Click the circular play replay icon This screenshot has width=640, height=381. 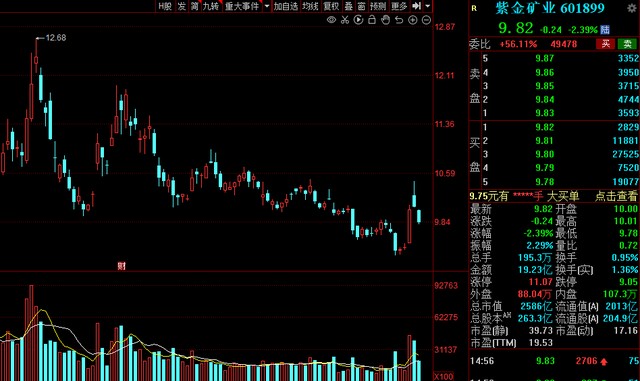tap(358, 20)
